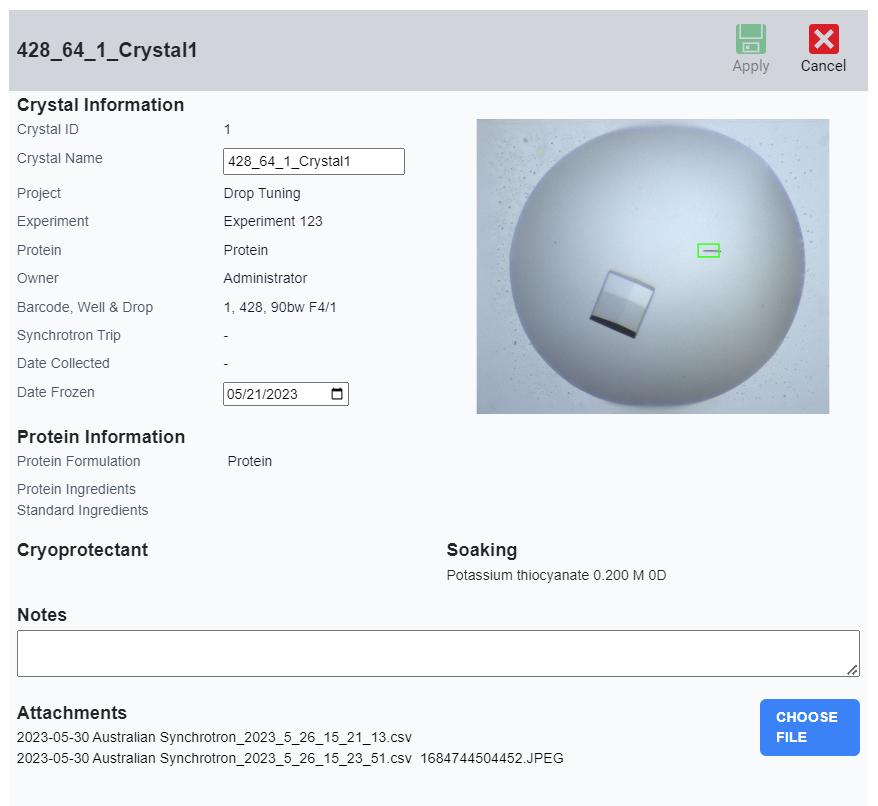Open the Date Frozen calendar picker icon

337,394
